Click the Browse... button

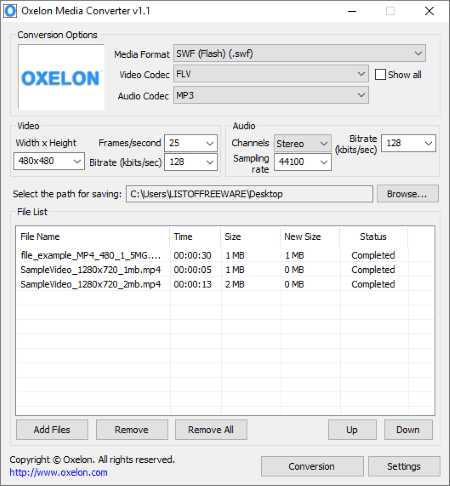point(408,194)
